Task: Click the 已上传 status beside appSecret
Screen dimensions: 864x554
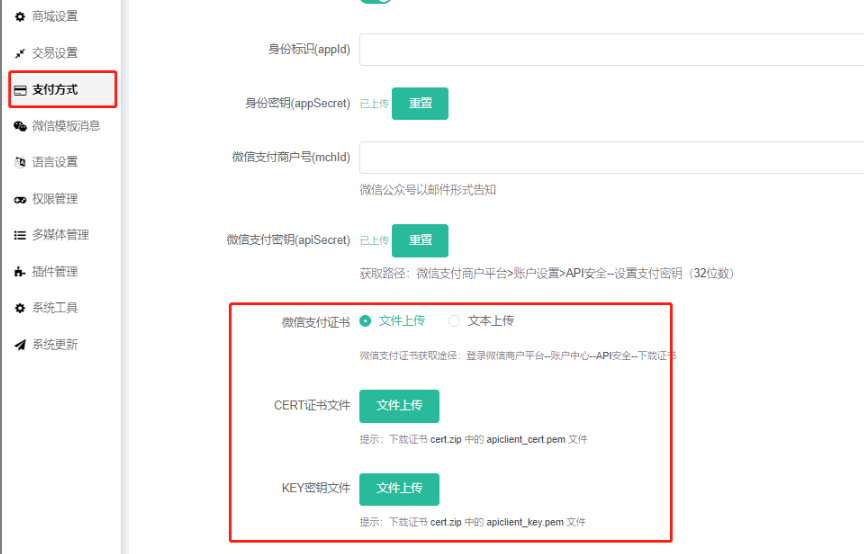Action: [374, 104]
